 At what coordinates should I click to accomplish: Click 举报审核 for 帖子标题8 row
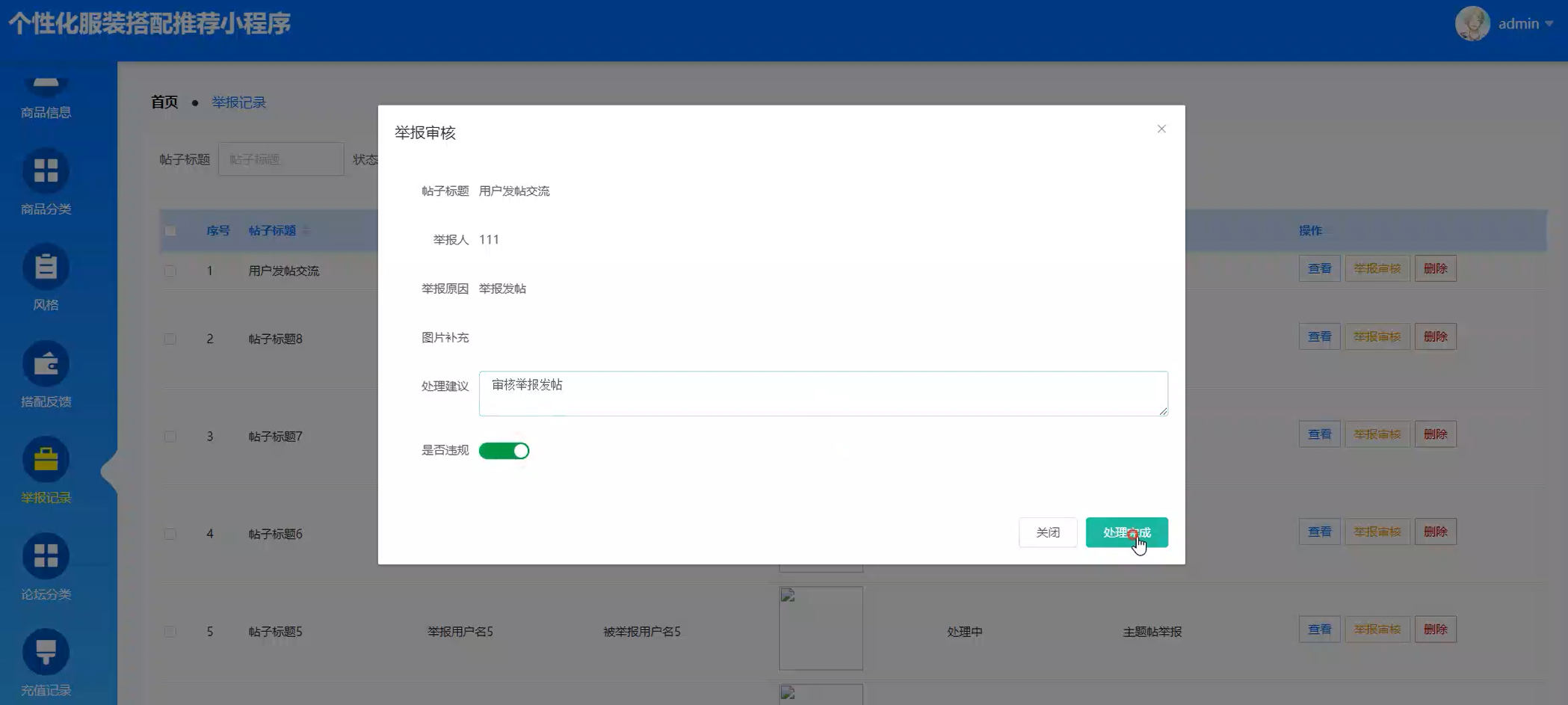click(x=1377, y=336)
